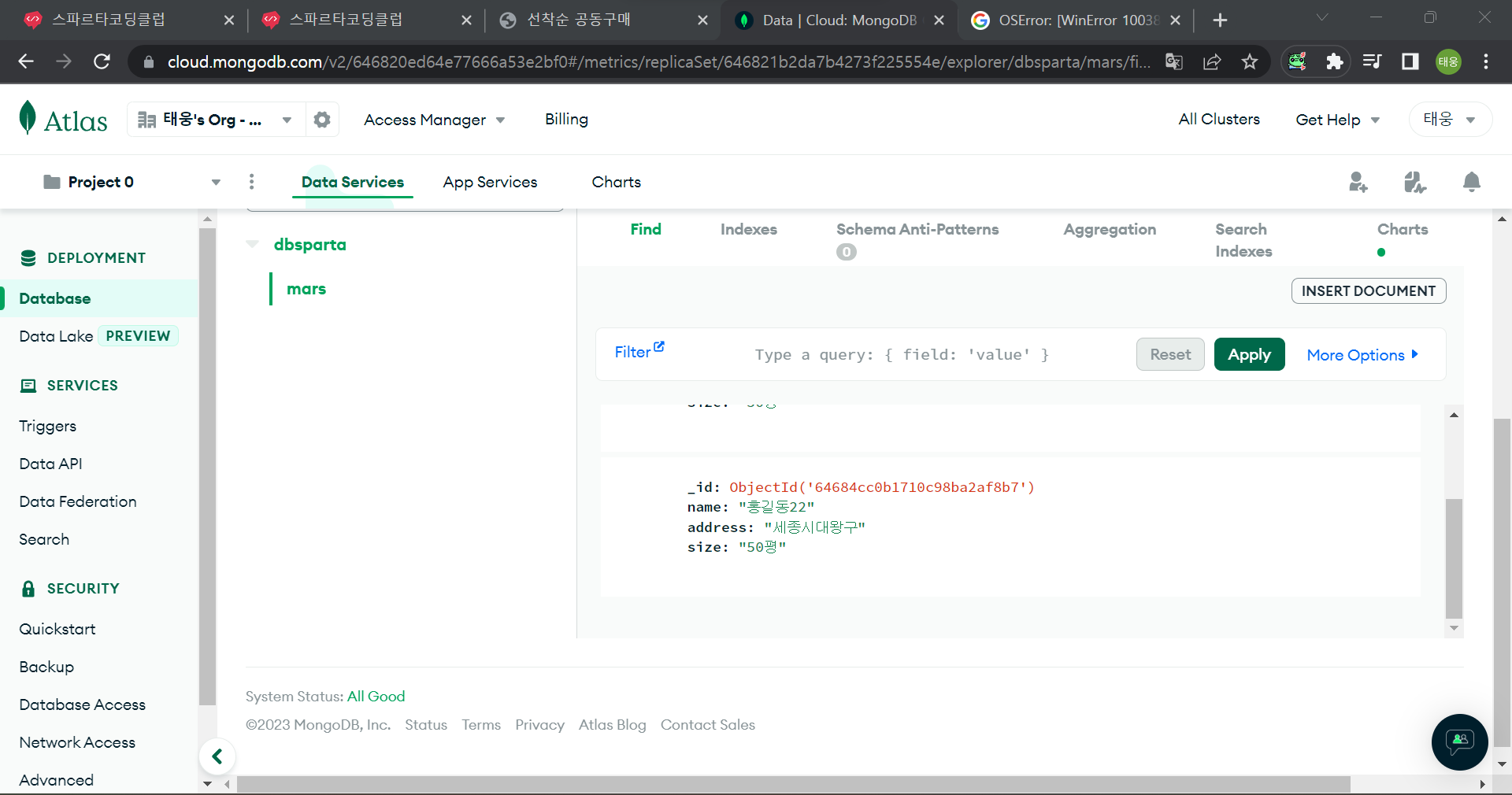The image size is (1512, 795).
Task: Close the 선착순 공동구매 tab
Action: [x=702, y=20]
